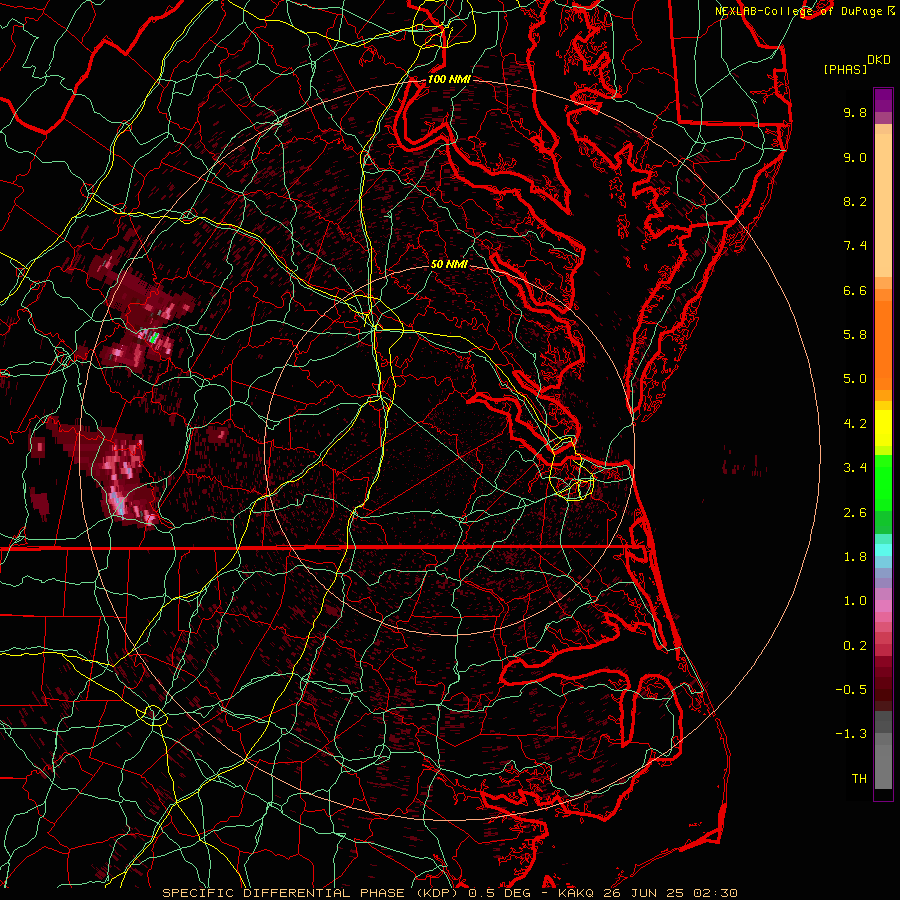Click the KAKQ radar site identifier
This screenshot has width=900, height=900.
[x=576, y=893]
